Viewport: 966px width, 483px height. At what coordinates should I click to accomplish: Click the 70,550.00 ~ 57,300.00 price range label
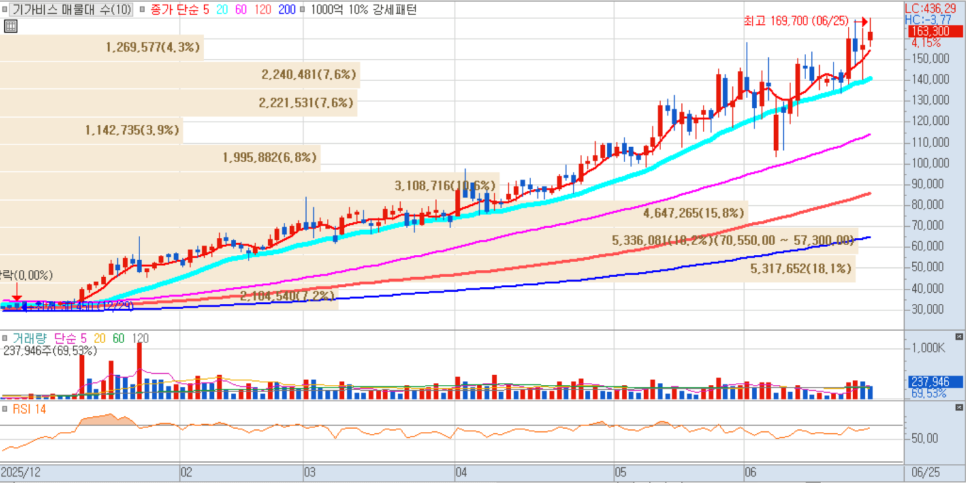[786, 241]
